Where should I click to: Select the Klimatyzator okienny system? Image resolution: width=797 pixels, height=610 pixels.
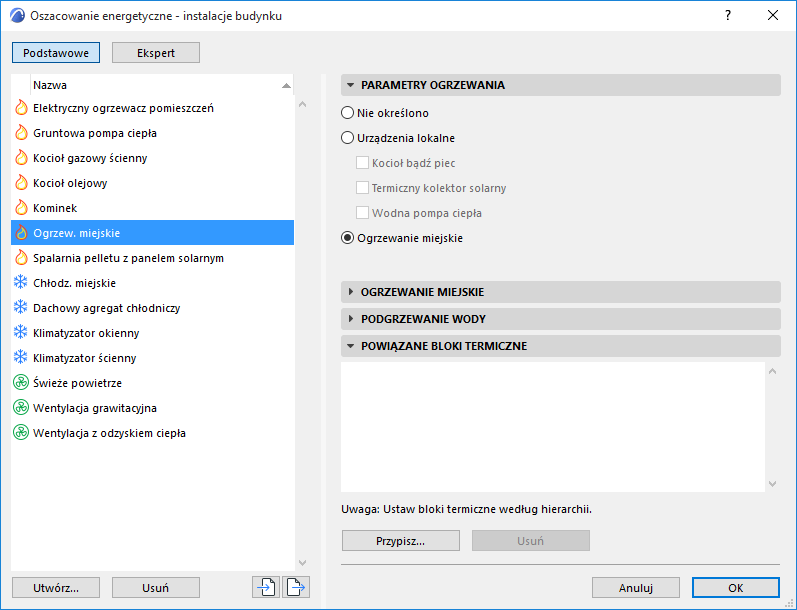[x=86, y=333]
